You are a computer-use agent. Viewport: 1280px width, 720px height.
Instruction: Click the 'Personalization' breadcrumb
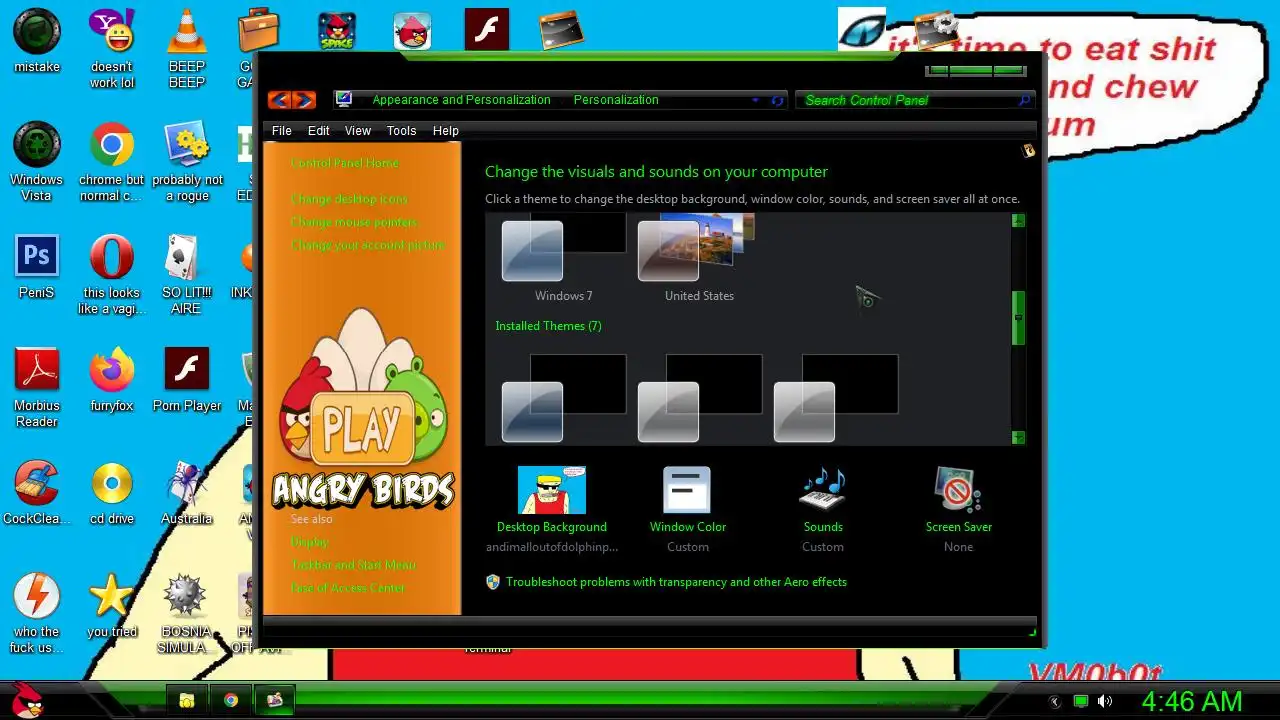616,100
